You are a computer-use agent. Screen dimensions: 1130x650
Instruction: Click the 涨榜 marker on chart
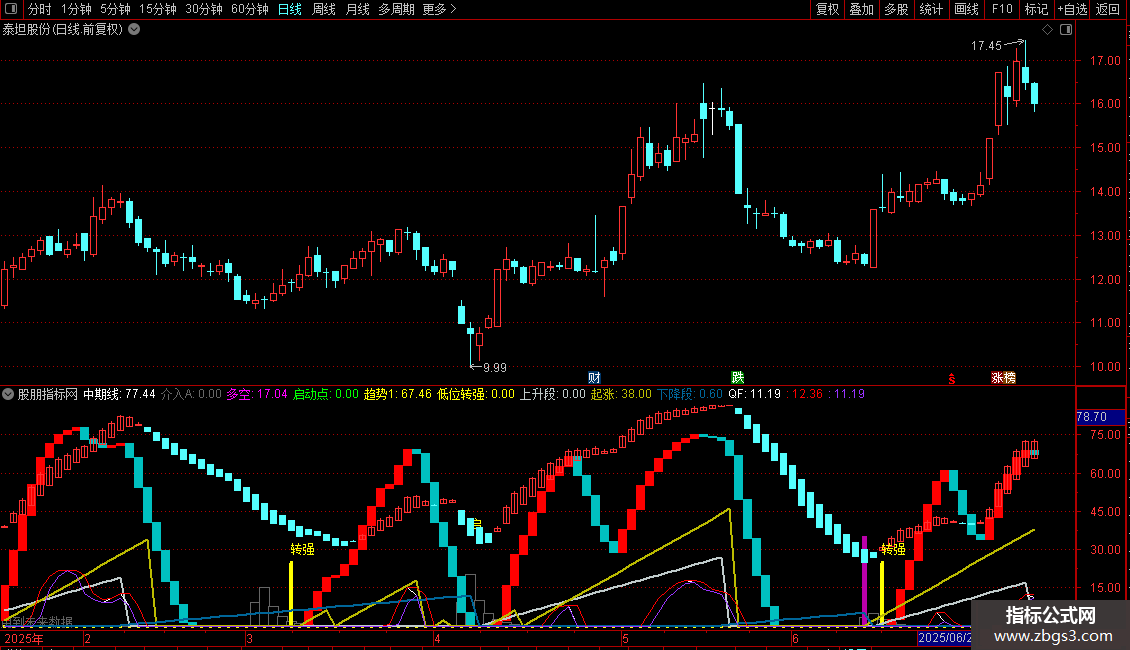[x=1003, y=378]
